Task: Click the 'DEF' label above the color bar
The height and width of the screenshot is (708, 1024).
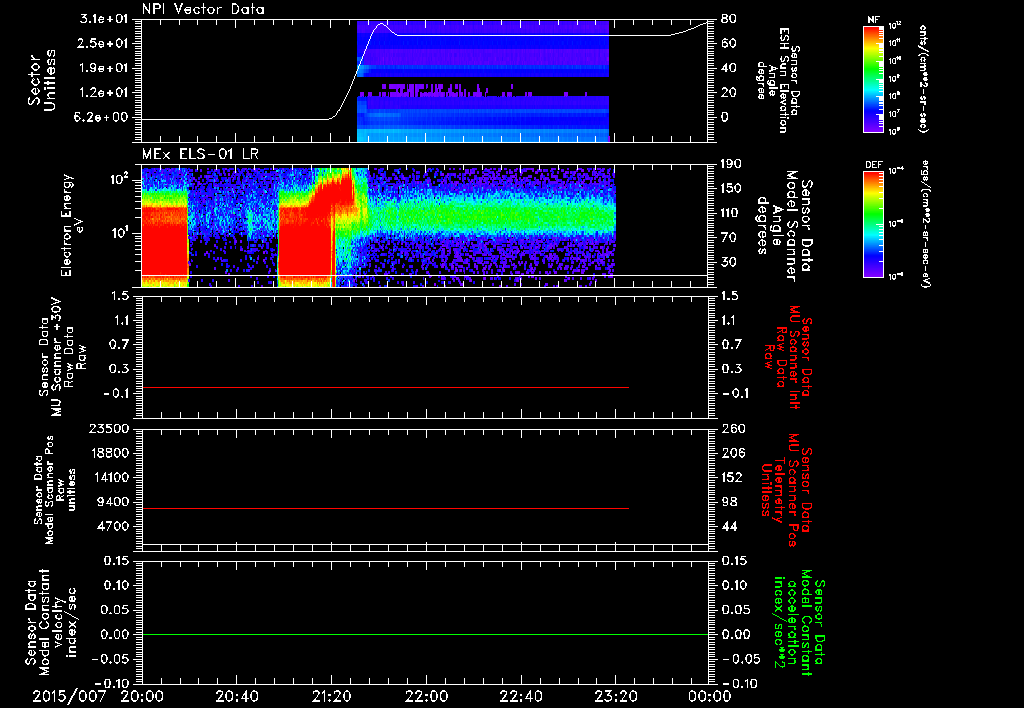Action: pos(873,165)
